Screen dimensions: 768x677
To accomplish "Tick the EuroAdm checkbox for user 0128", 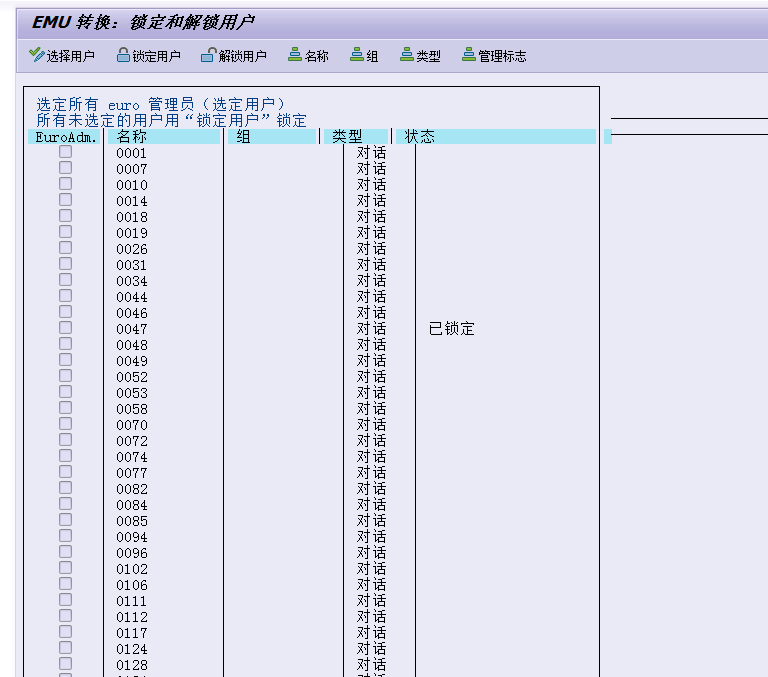I will point(66,664).
